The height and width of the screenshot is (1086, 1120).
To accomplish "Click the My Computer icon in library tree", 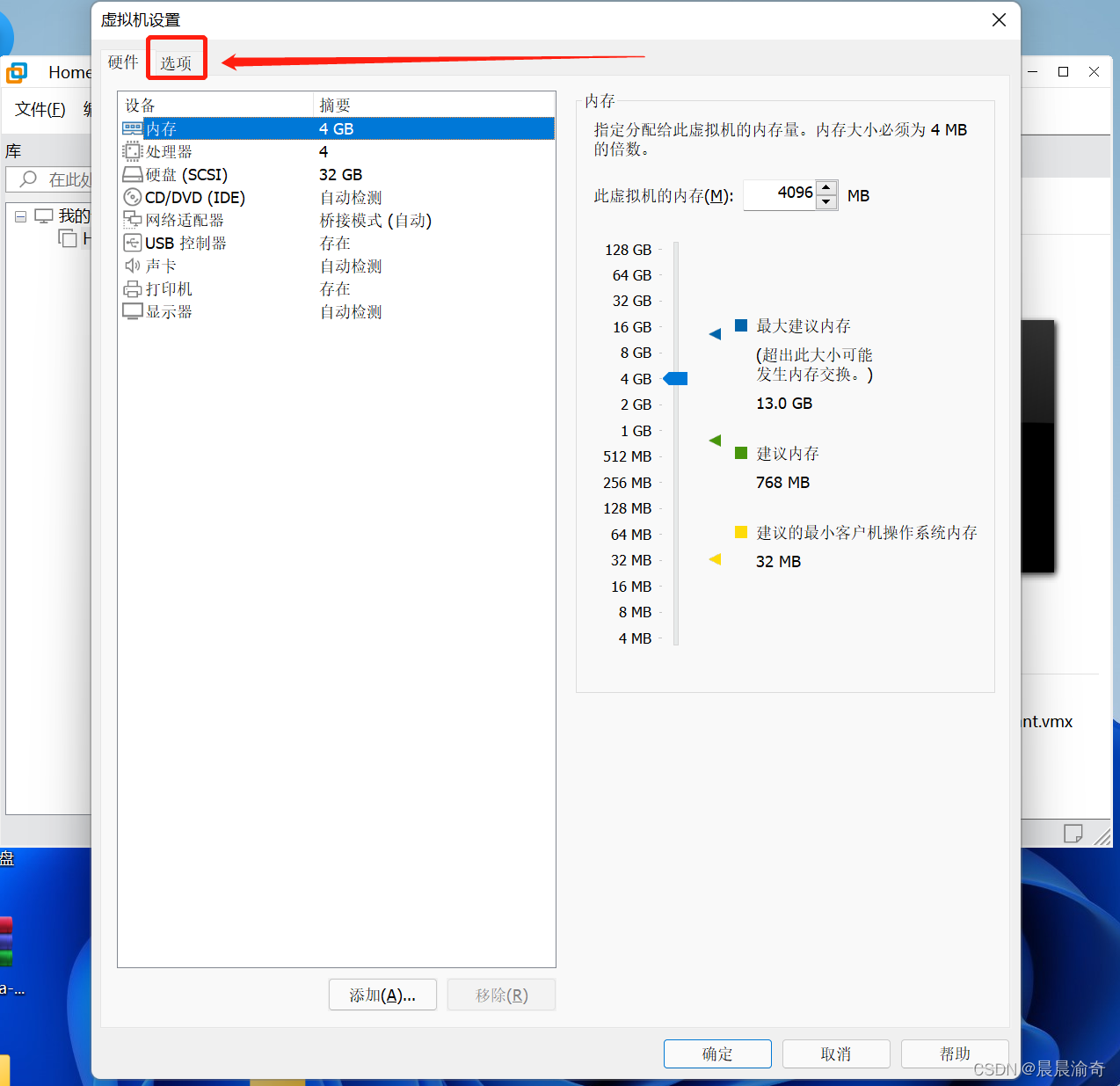I will click(44, 215).
